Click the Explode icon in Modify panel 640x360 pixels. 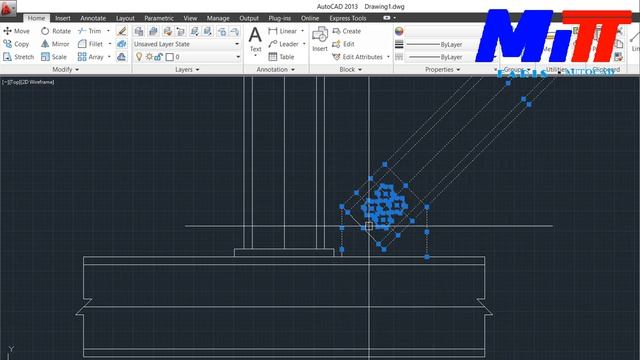point(122,44)
